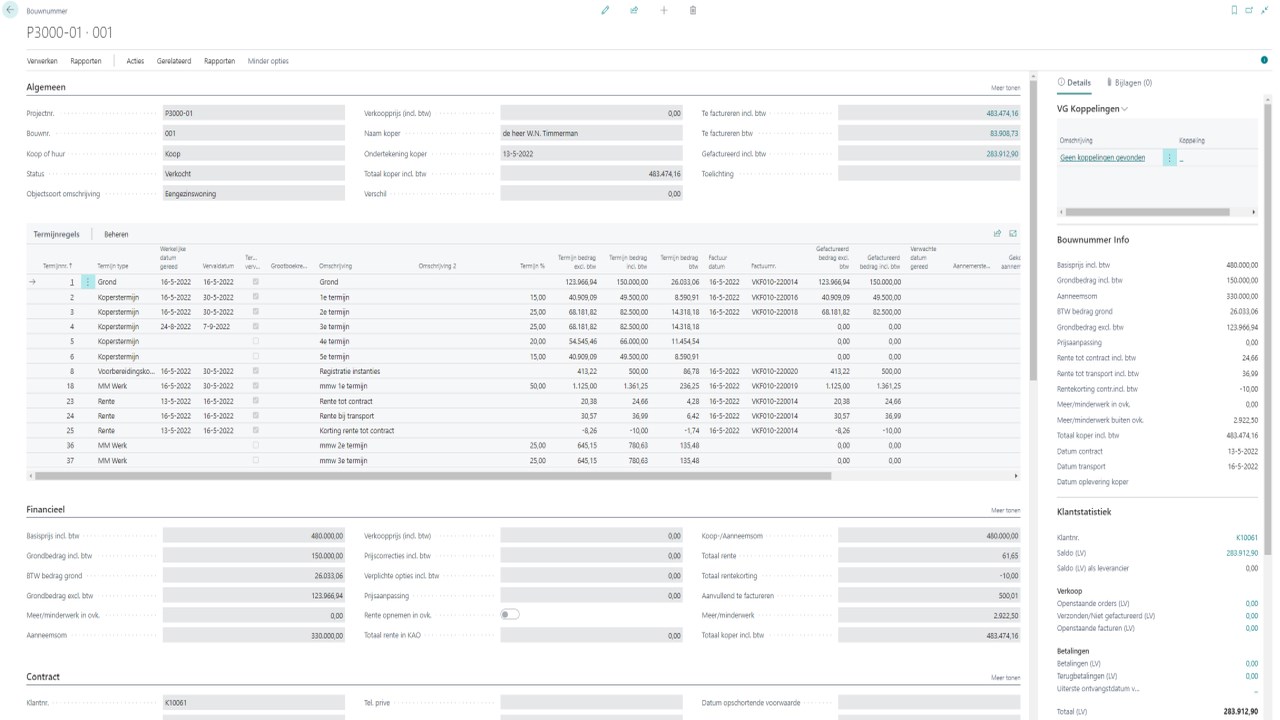Open the Verwerken menu
1280x720 pixels.
(42, 61)
